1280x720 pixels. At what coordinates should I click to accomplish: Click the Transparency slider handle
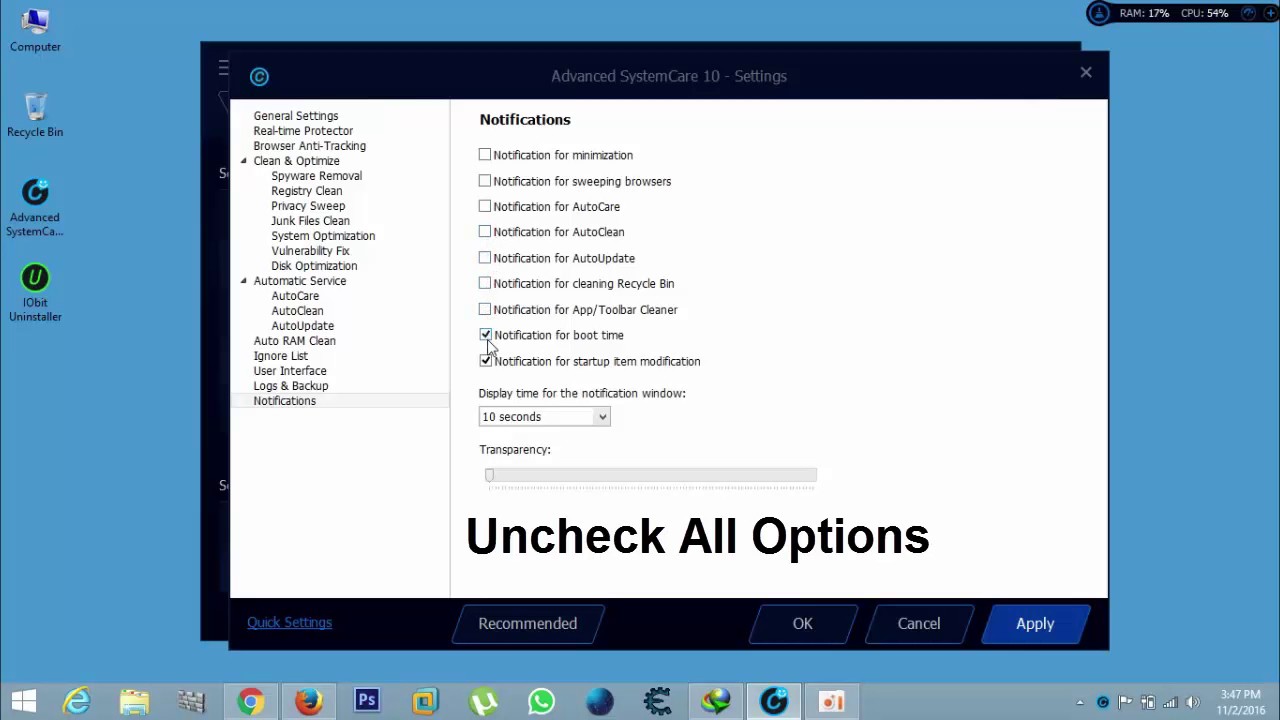489,475
